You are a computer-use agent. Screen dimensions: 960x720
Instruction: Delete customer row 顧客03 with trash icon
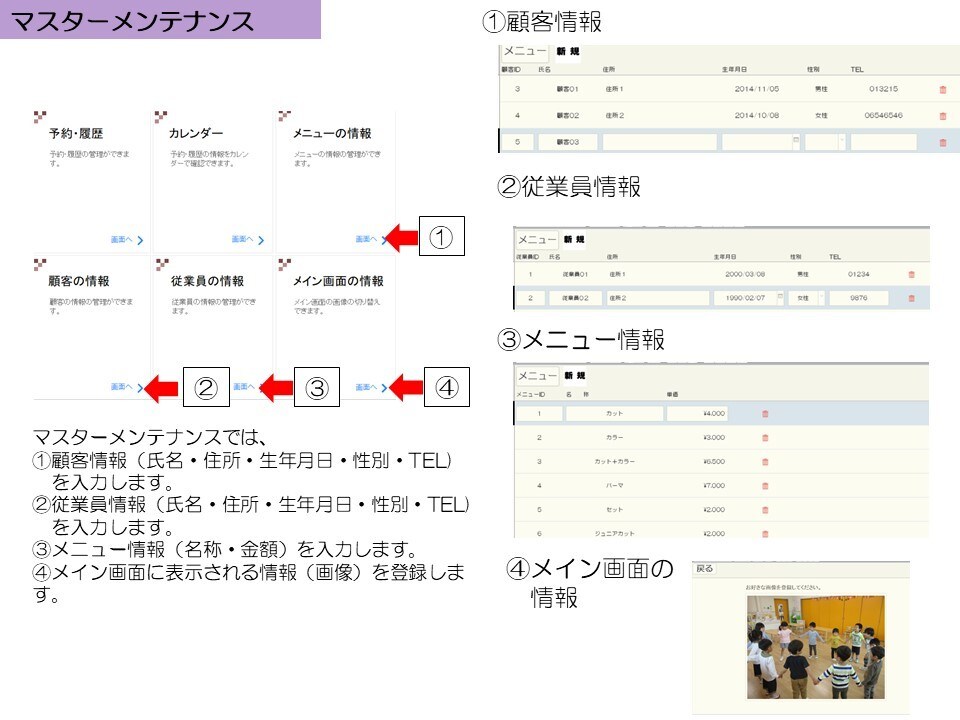pyautogui.click(x=943, y=143)
